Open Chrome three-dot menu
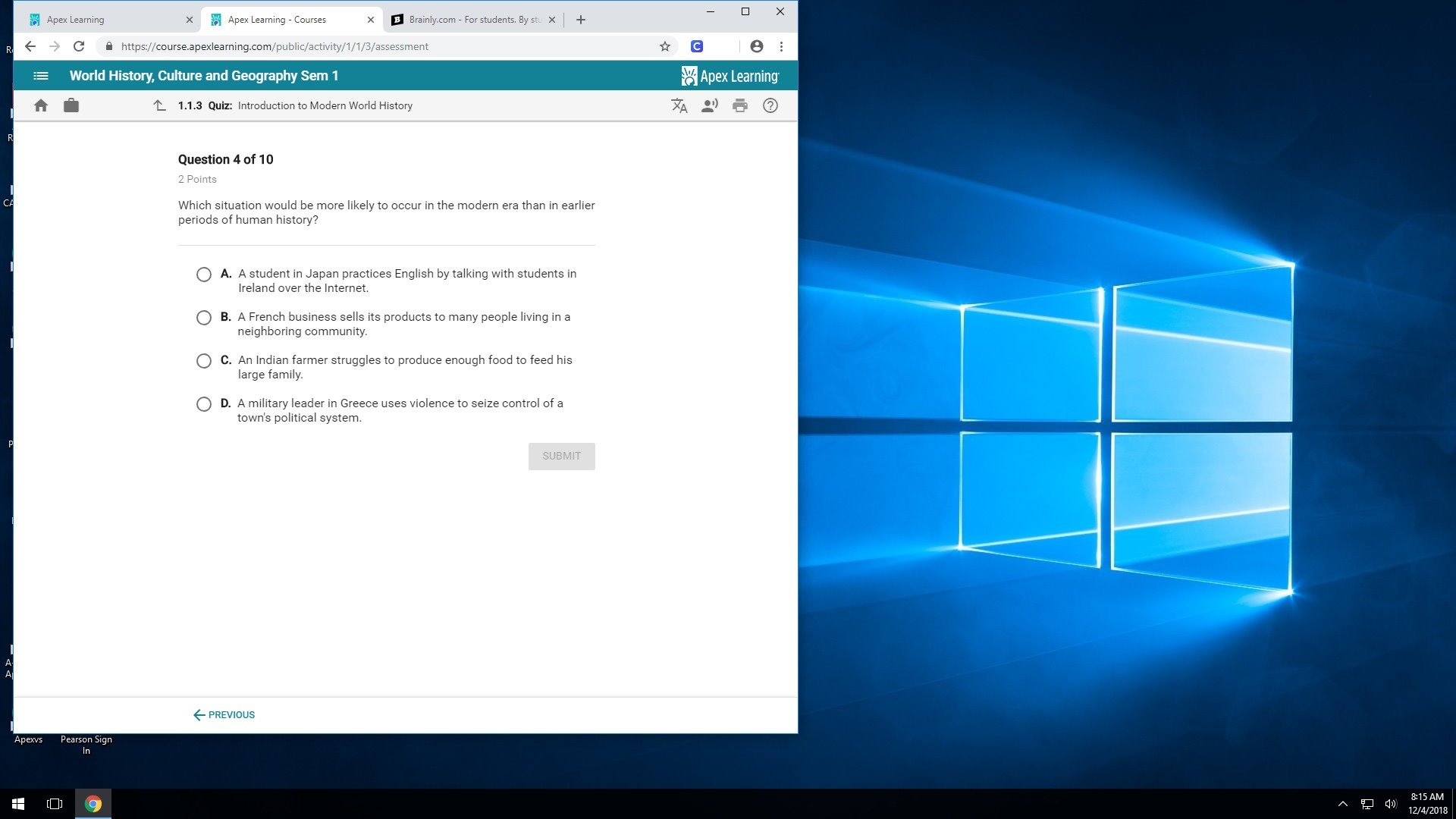The width and height of the screenshot is (1456, 819). [x=781, y=46]
